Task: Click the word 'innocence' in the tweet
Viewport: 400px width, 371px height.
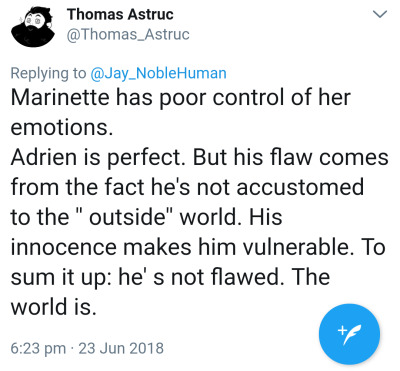Action: tap(63, 247)
